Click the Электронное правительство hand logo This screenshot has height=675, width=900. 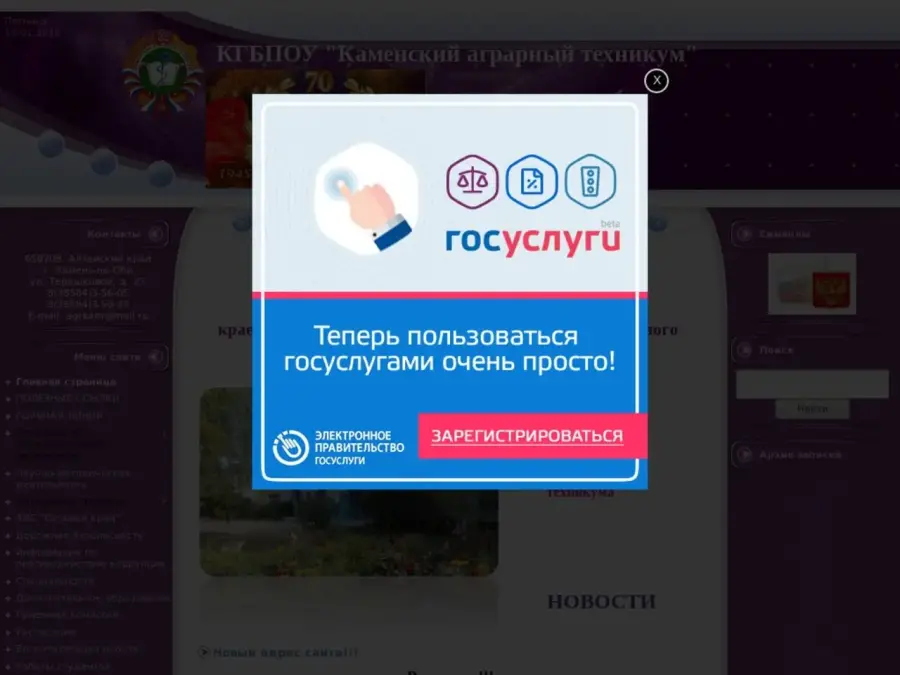[290, 448]
